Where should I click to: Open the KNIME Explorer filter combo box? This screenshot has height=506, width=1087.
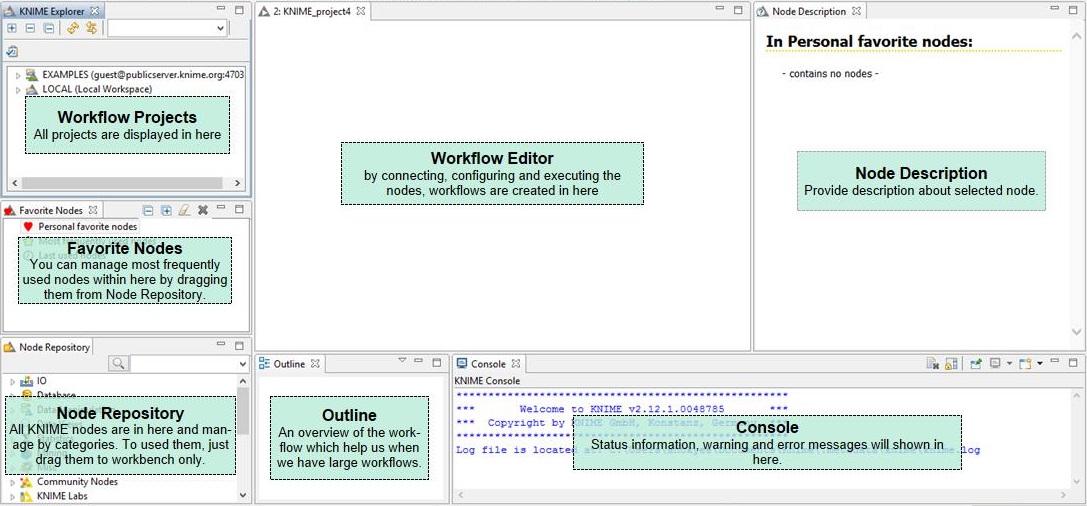(167, 28)
